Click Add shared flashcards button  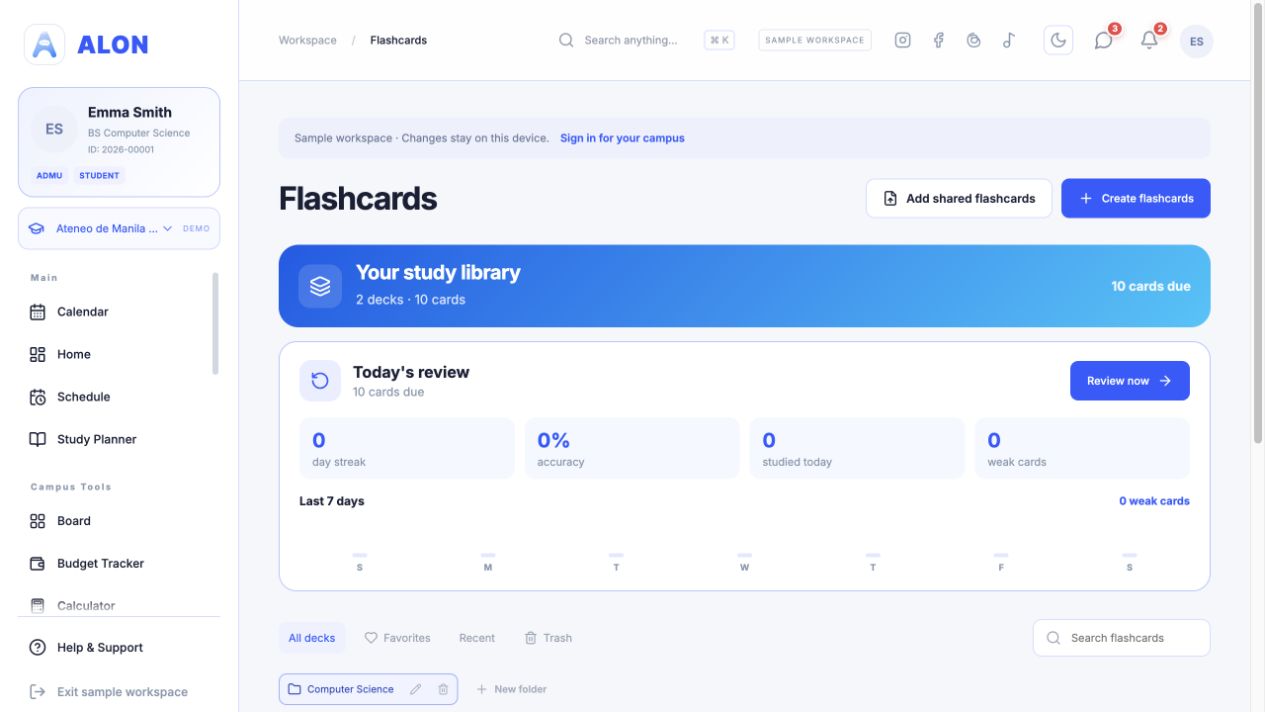(959, 198)
